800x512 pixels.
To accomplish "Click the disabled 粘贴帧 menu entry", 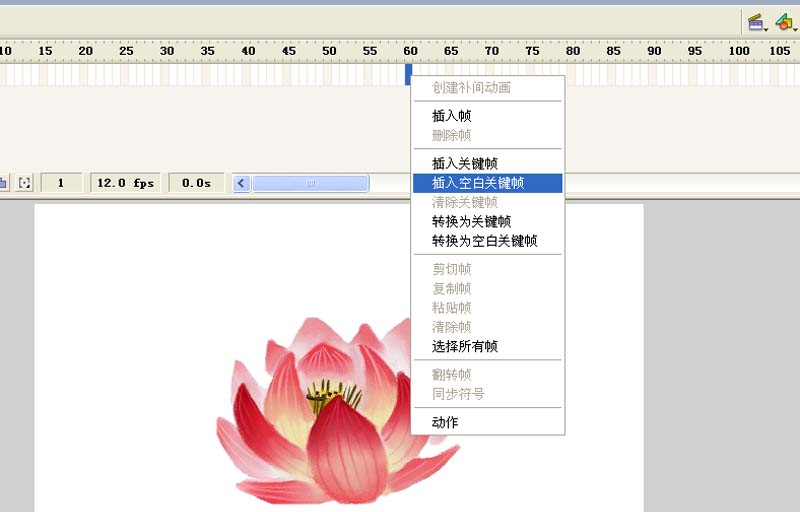I will [487, 308].
